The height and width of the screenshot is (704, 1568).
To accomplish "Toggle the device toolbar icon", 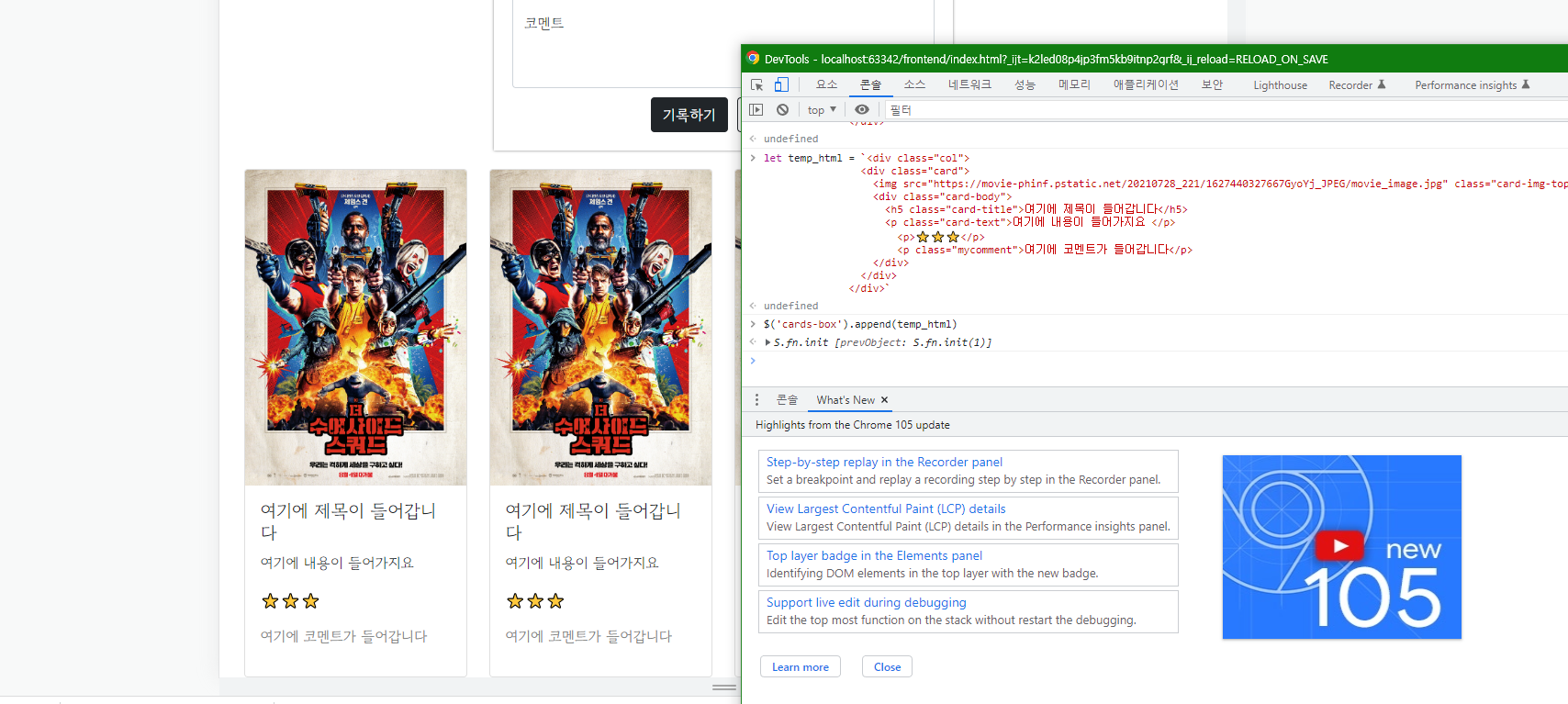I will pos(781,84).
